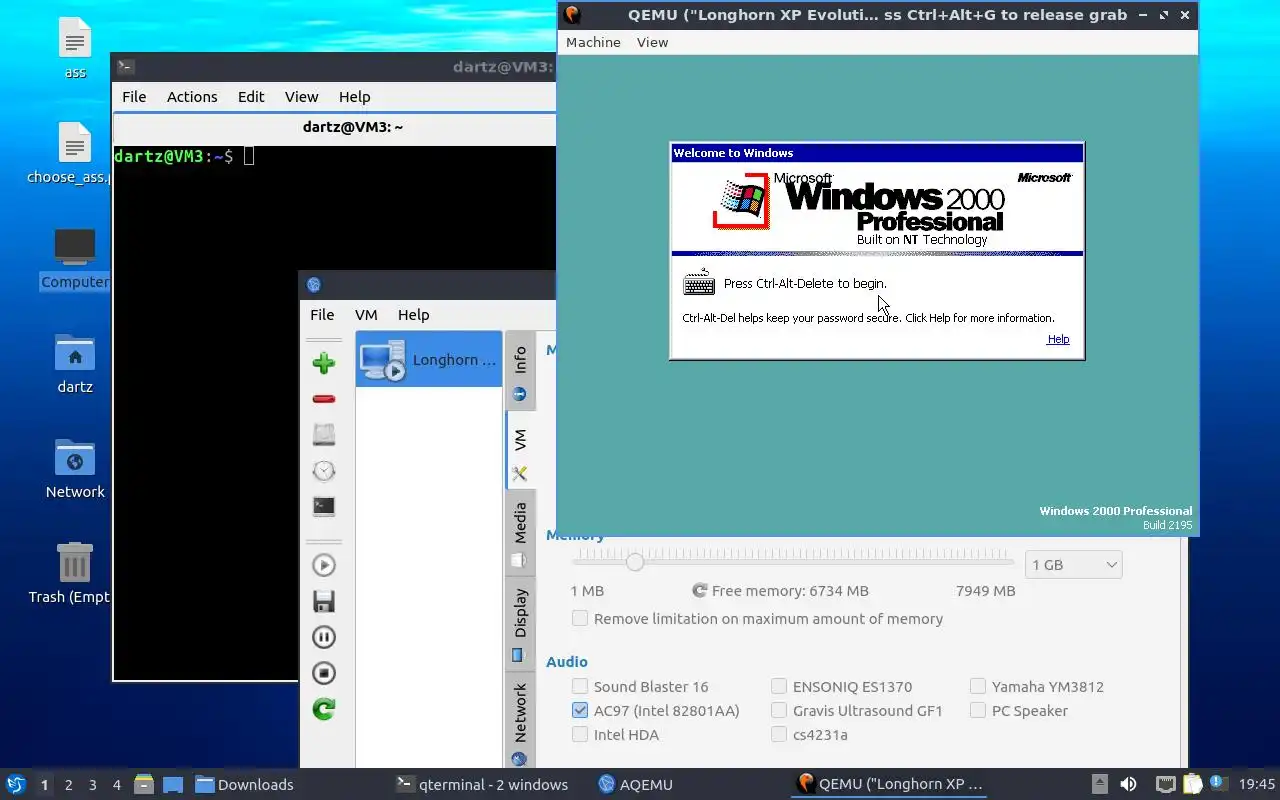Open the QEMU View menu
The image size is (1280, 800).
[652, 42]
